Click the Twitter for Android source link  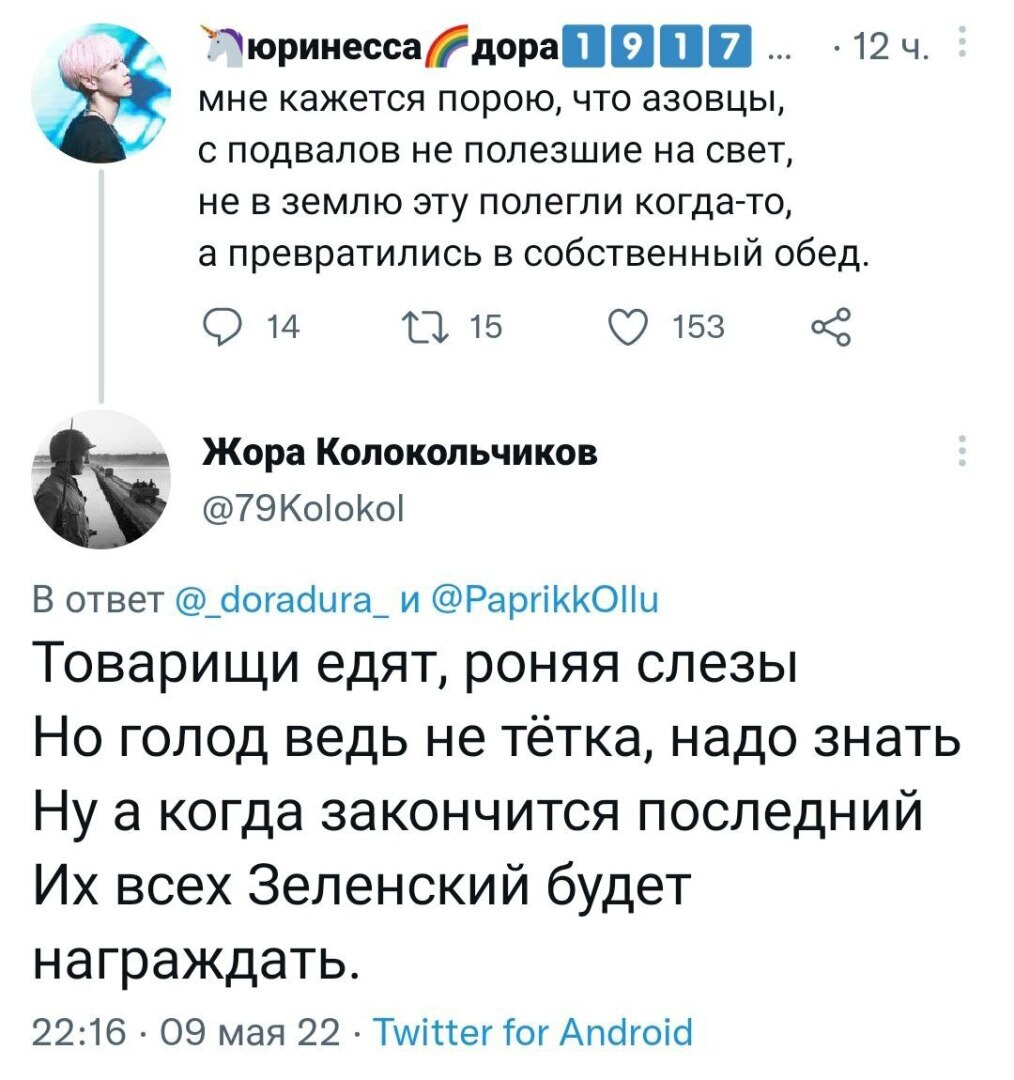pyautogui.click(x=531, y=1031)
